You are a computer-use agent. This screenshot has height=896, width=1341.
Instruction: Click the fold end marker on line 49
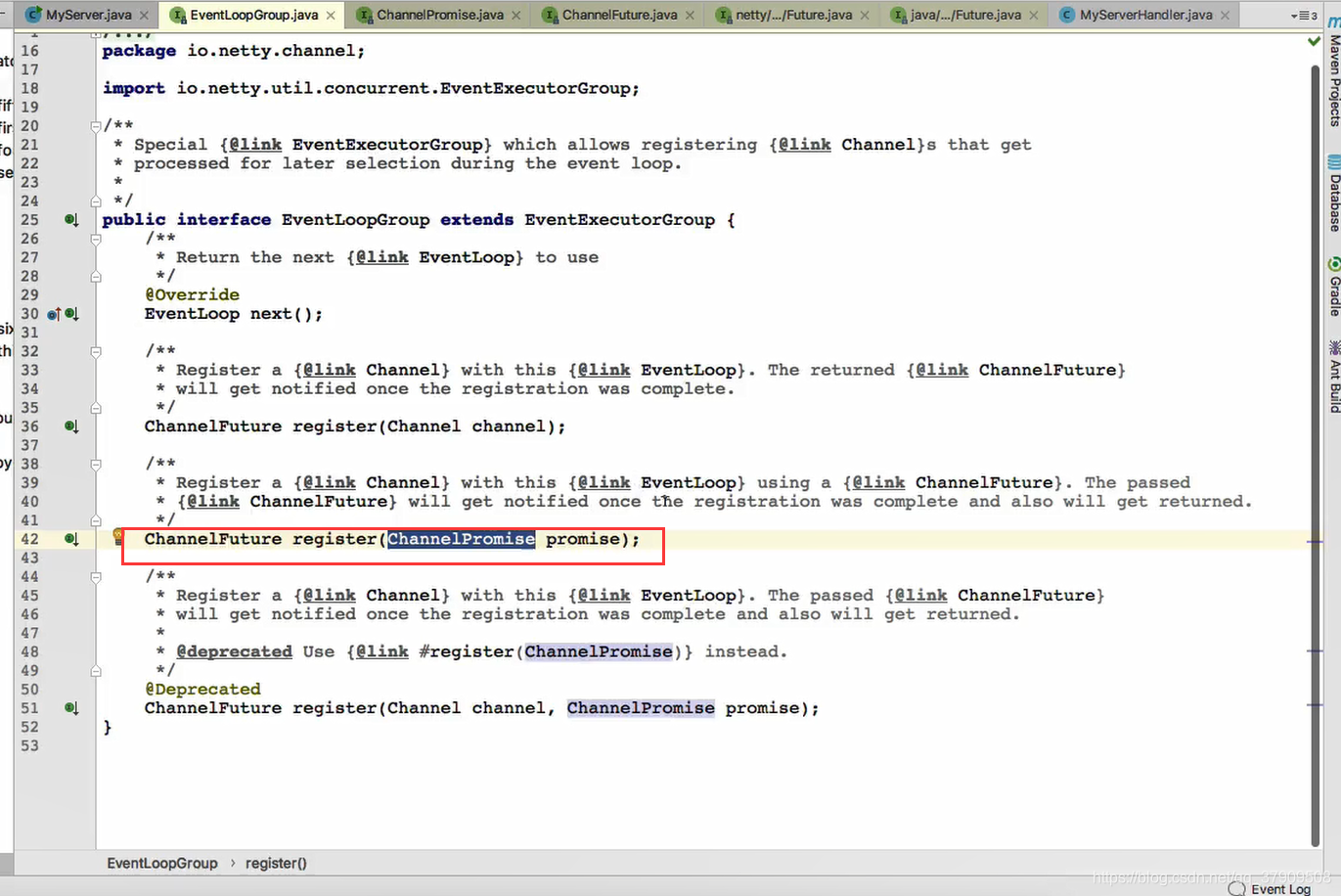(x=96, y=671)
